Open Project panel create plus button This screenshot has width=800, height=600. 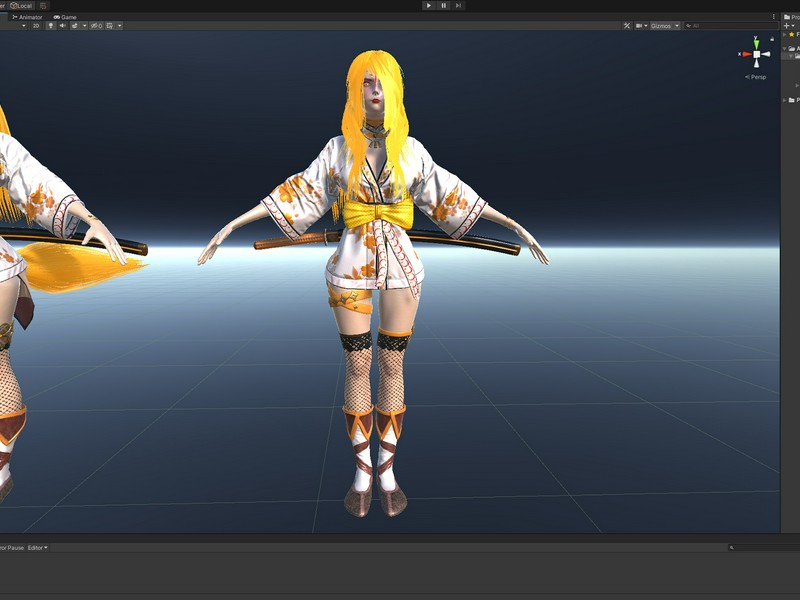click(x=787, y=26)
